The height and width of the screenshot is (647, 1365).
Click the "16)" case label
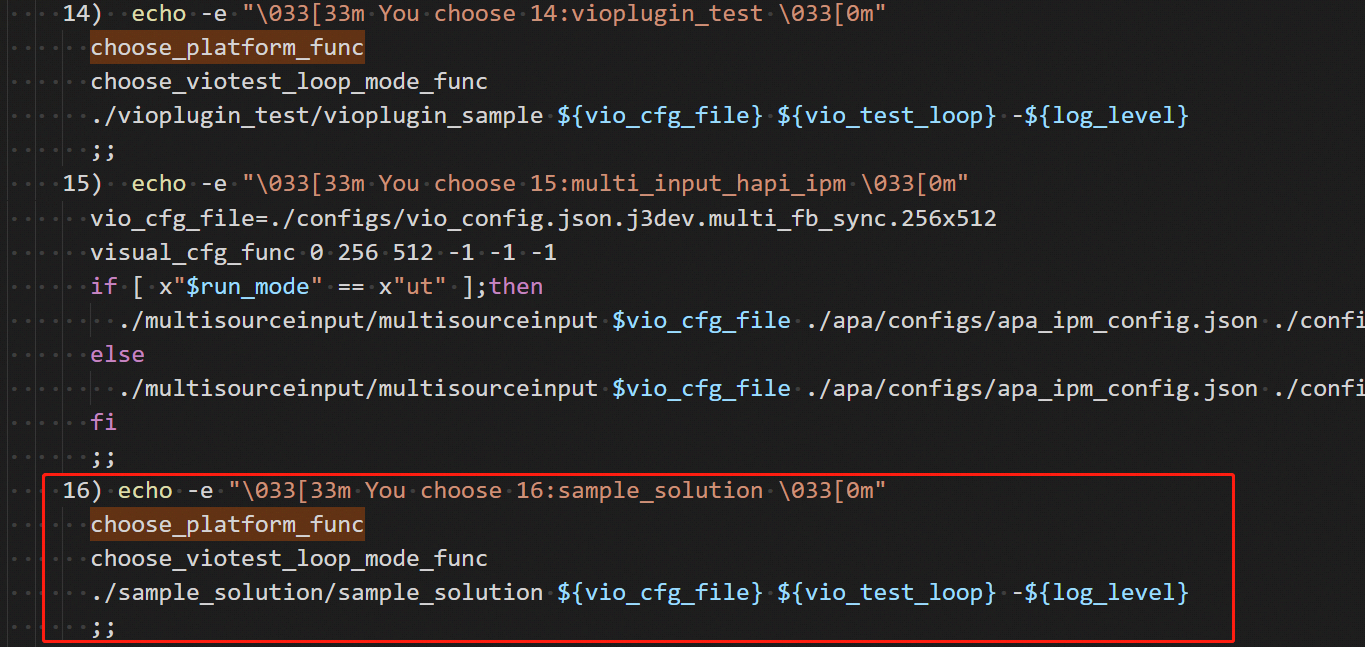tap(82, 490)
